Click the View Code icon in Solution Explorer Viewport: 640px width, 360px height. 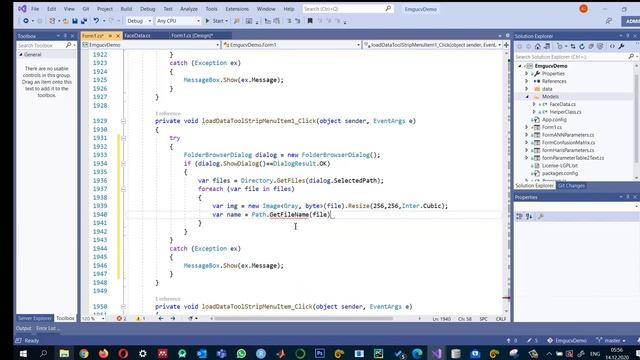coord(612,47)
